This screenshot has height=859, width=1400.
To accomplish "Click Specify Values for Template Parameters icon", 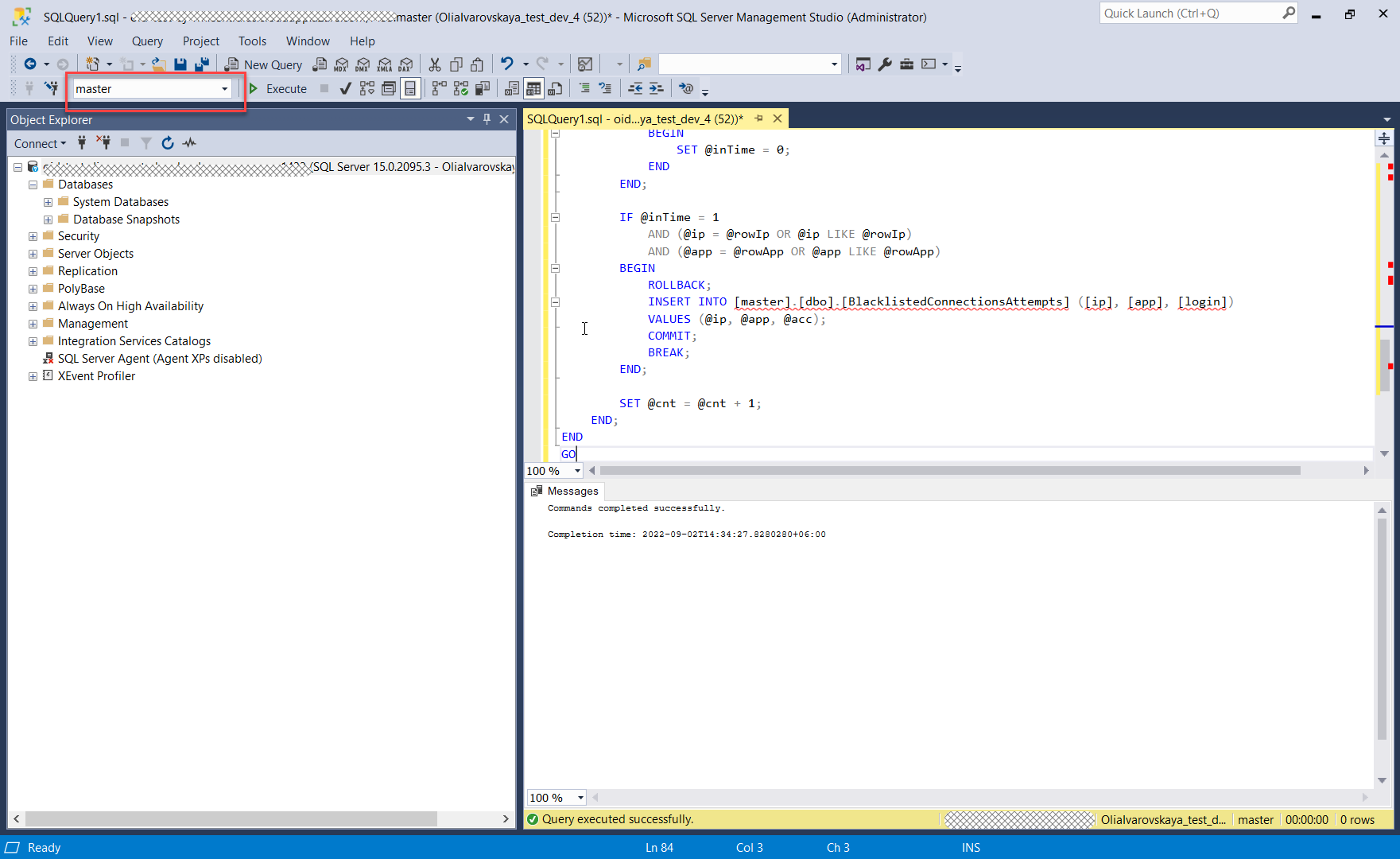I will [686, 88].
